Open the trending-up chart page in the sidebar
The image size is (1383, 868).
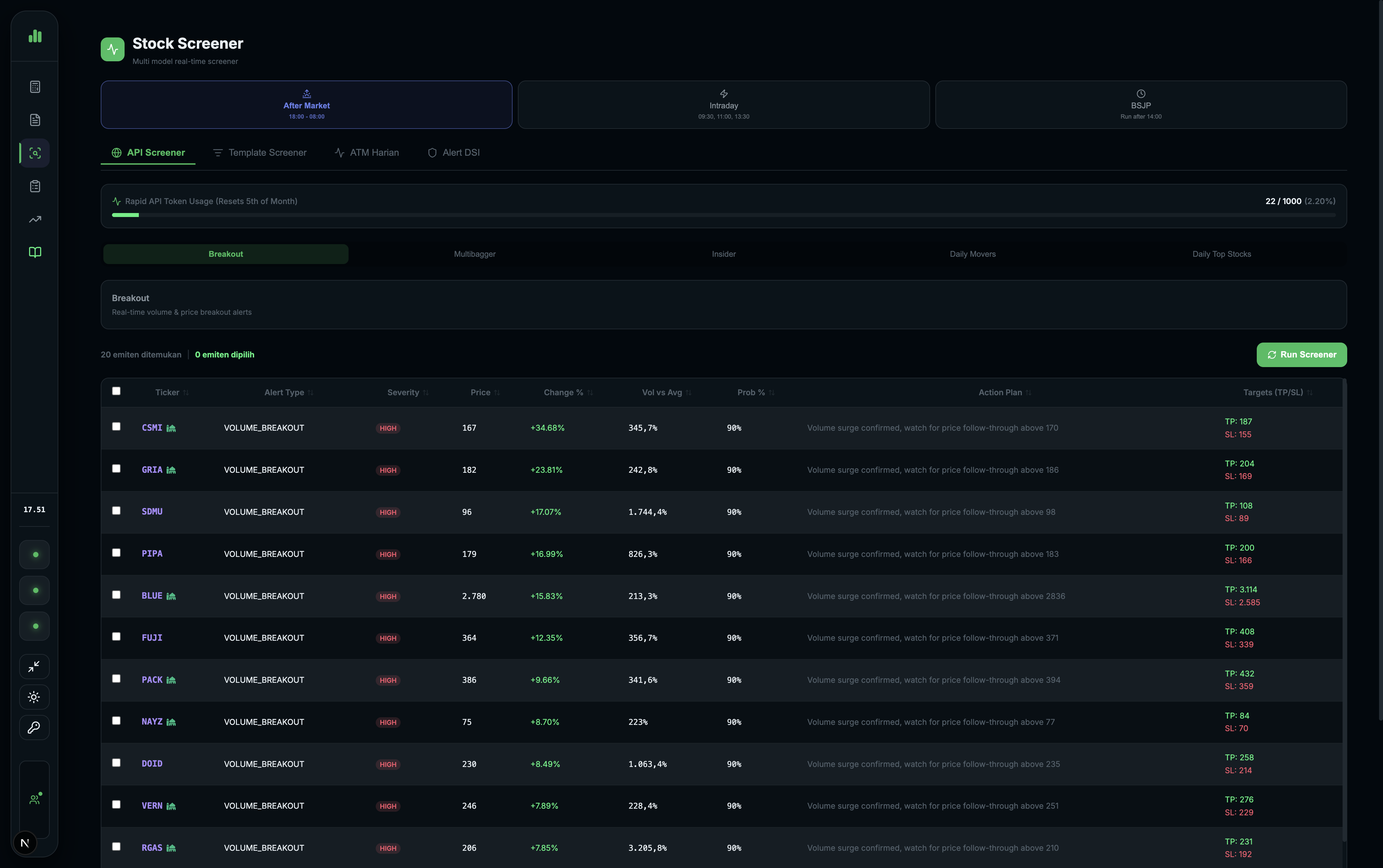pos(35,219)
